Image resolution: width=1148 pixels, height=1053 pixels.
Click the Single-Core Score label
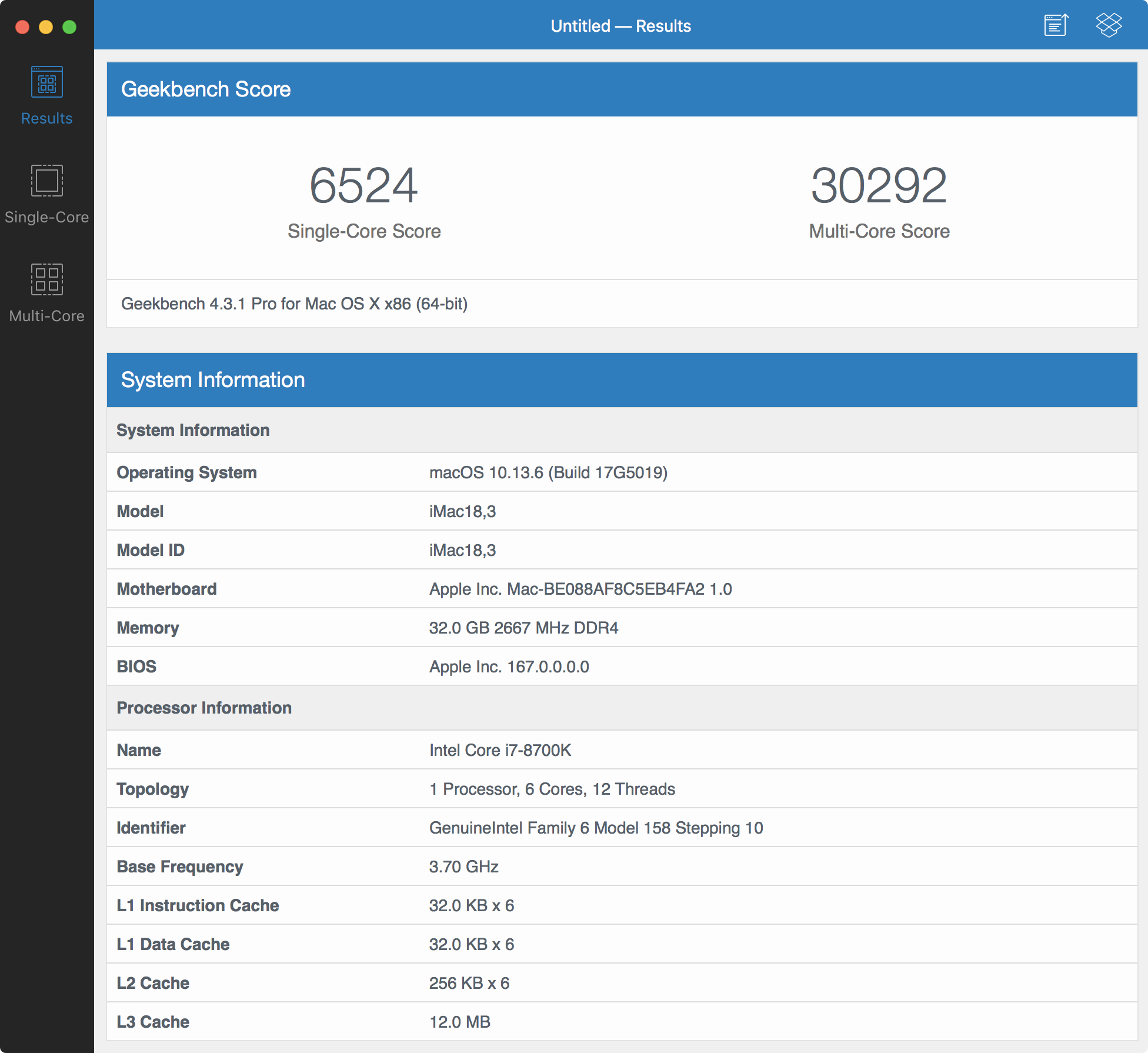click(364, 231)
